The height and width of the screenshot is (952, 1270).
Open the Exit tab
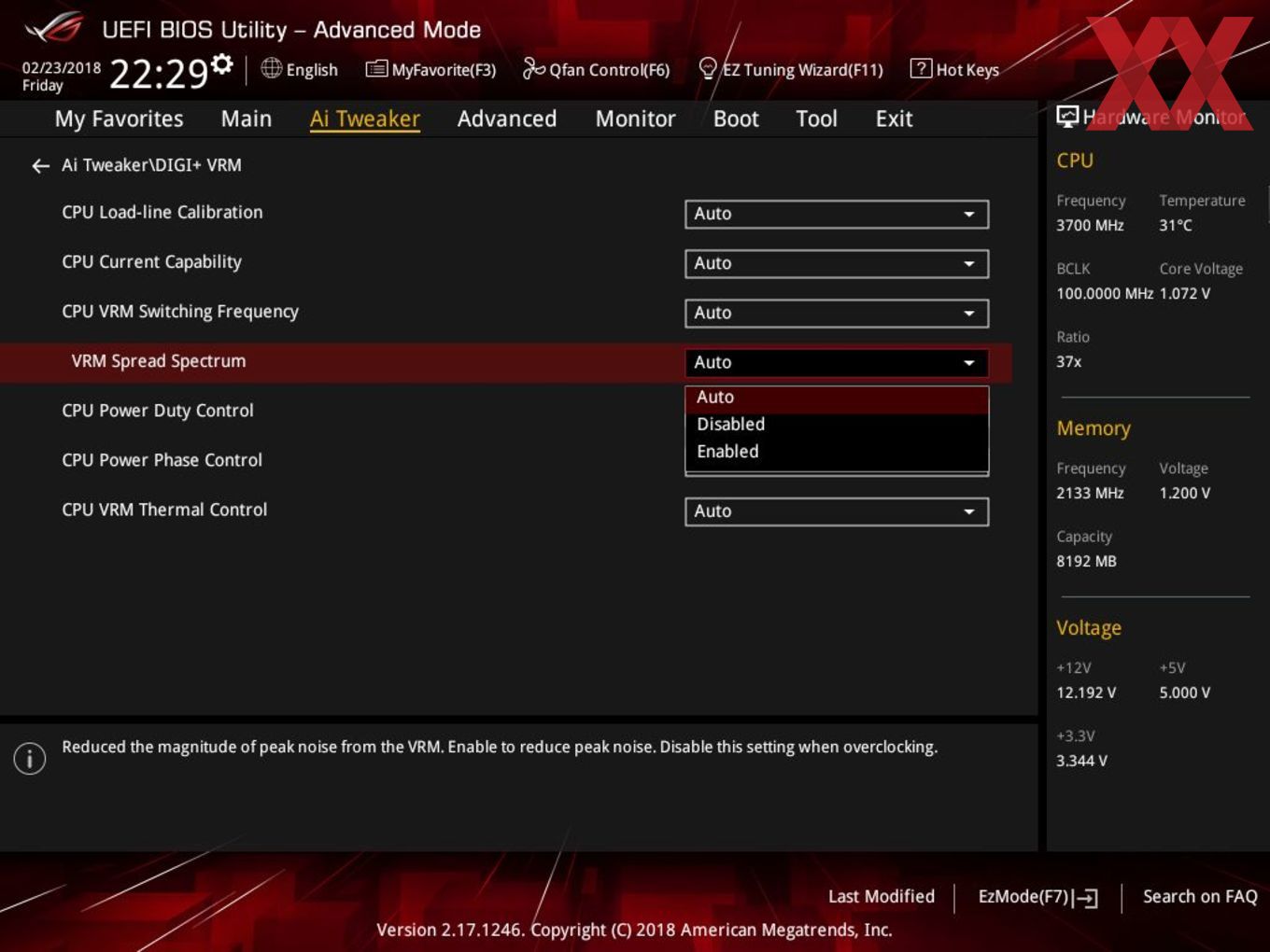(894, 119)
